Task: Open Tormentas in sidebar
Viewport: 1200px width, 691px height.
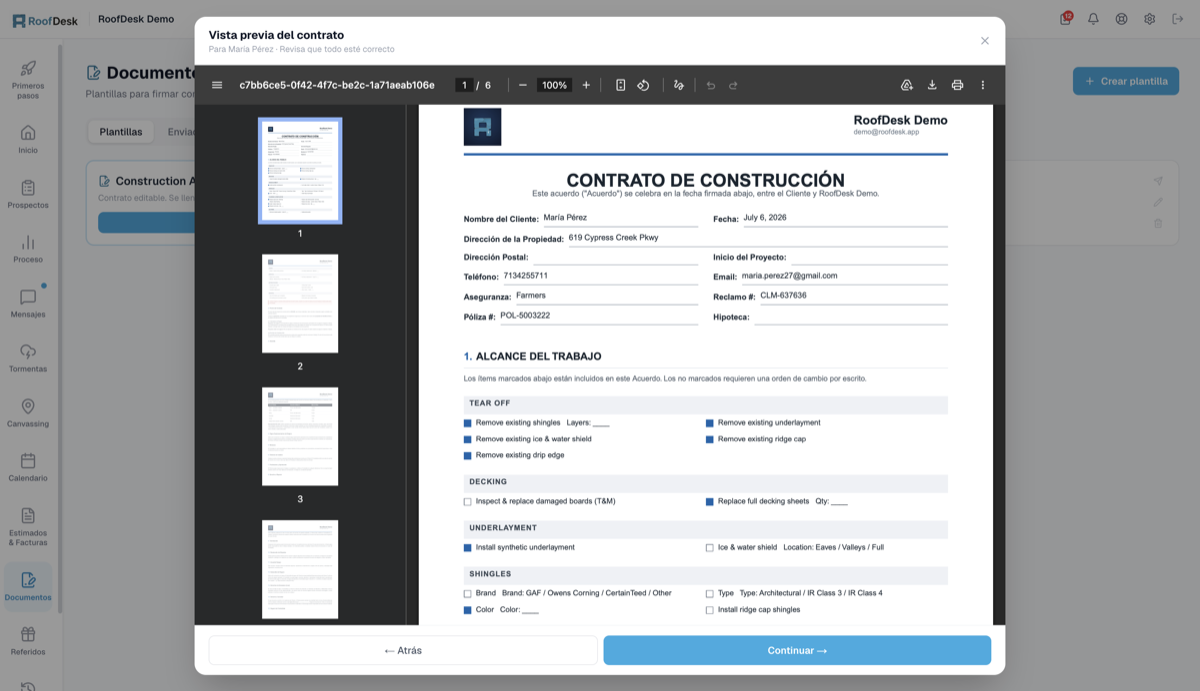Action: coord(28,358)
